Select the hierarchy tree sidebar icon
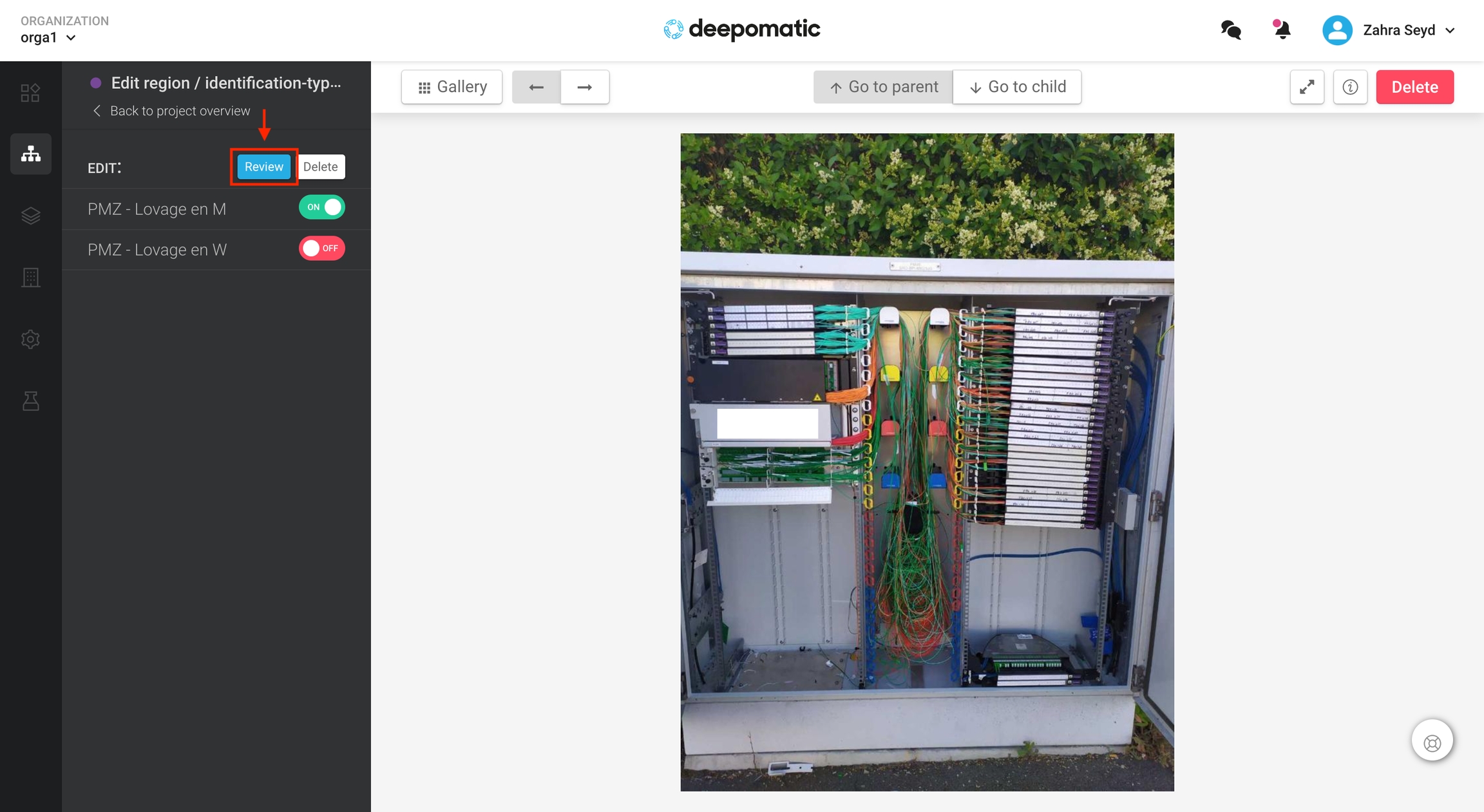Image resolution: width=1484 pixels, height=812 pixels. (x=30, y=154)
